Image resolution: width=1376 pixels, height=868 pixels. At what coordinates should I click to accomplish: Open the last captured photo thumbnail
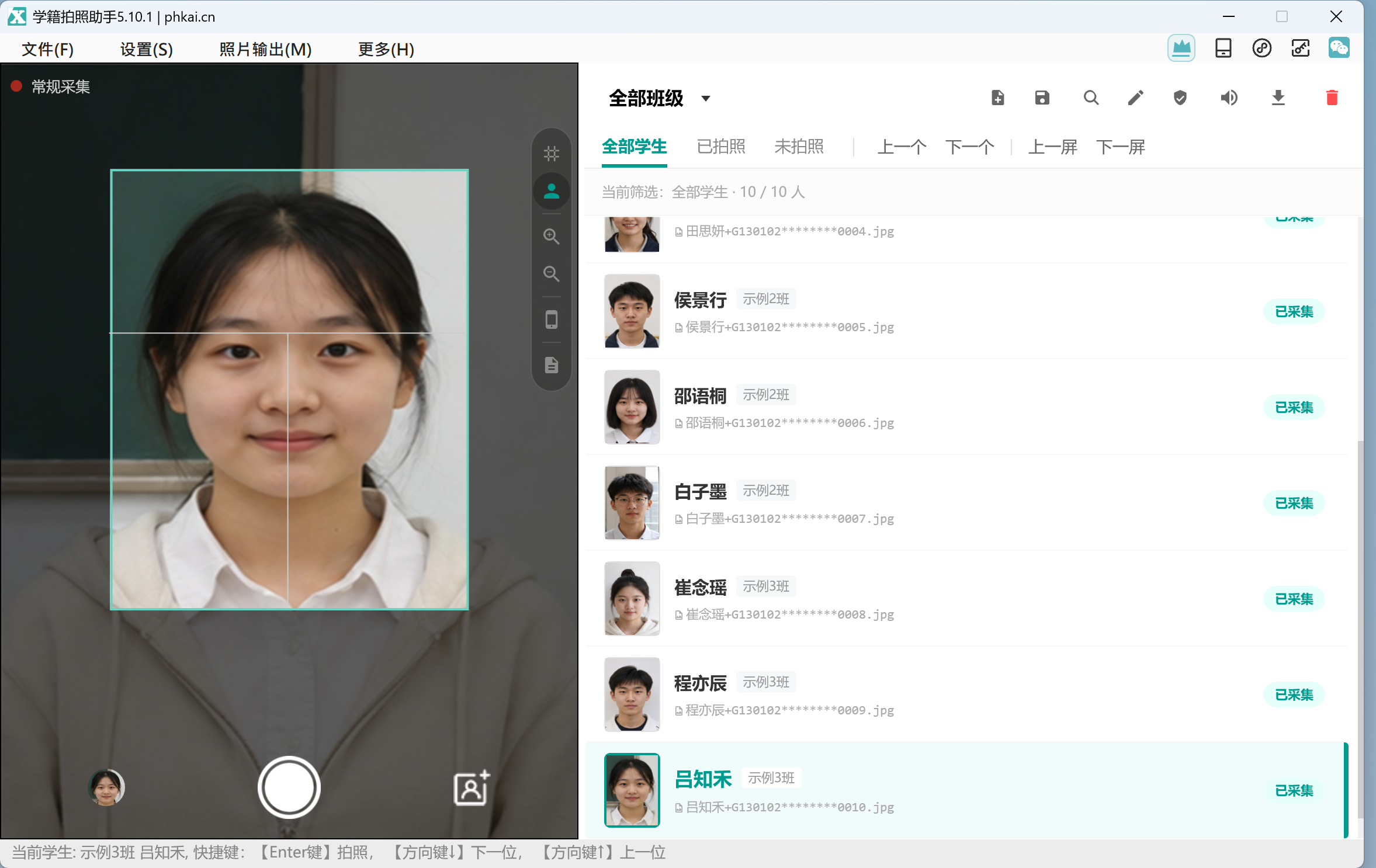[x=106, y=787]
